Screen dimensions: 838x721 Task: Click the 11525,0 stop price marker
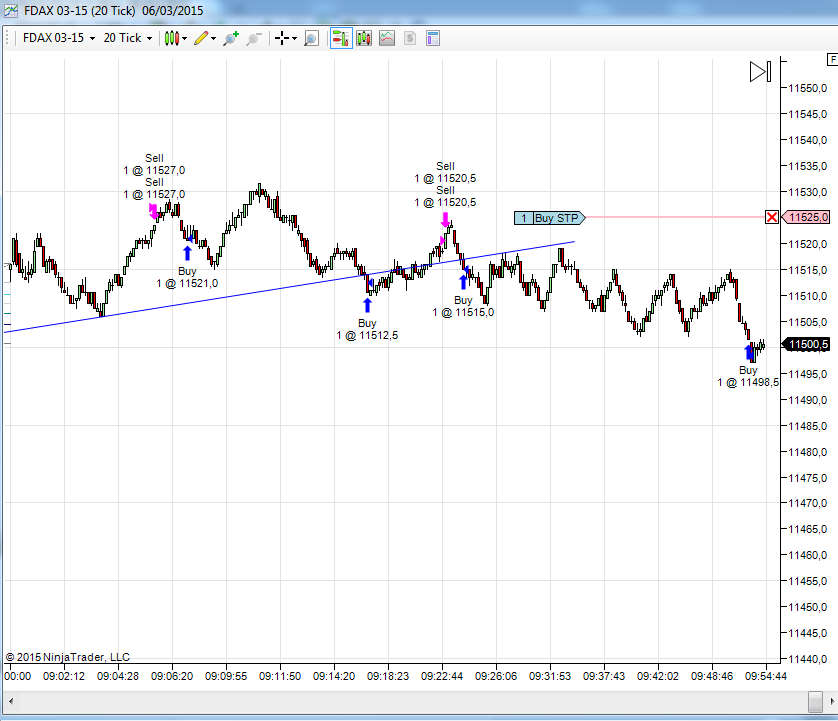coord(806,217)
